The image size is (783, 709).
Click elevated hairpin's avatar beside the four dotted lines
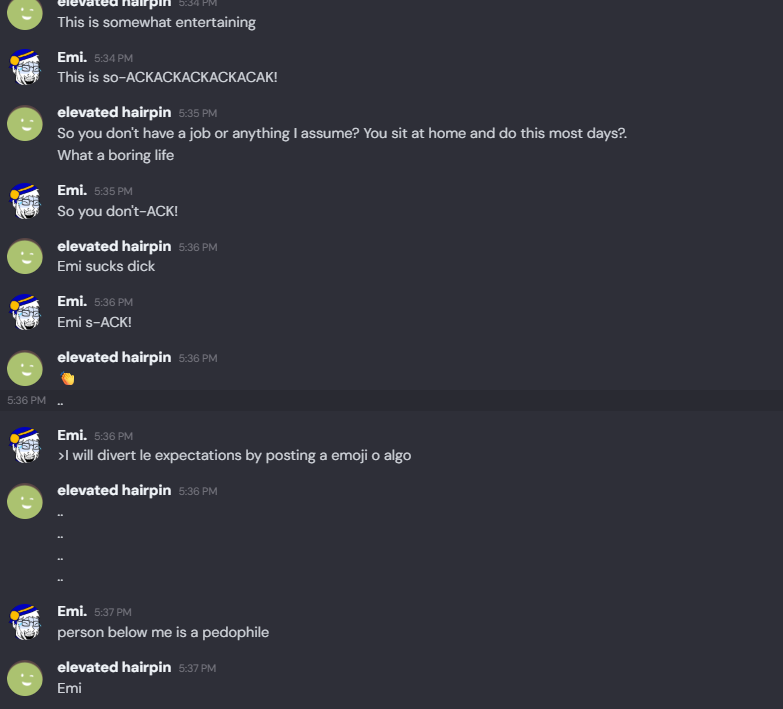tap(25, 500)
